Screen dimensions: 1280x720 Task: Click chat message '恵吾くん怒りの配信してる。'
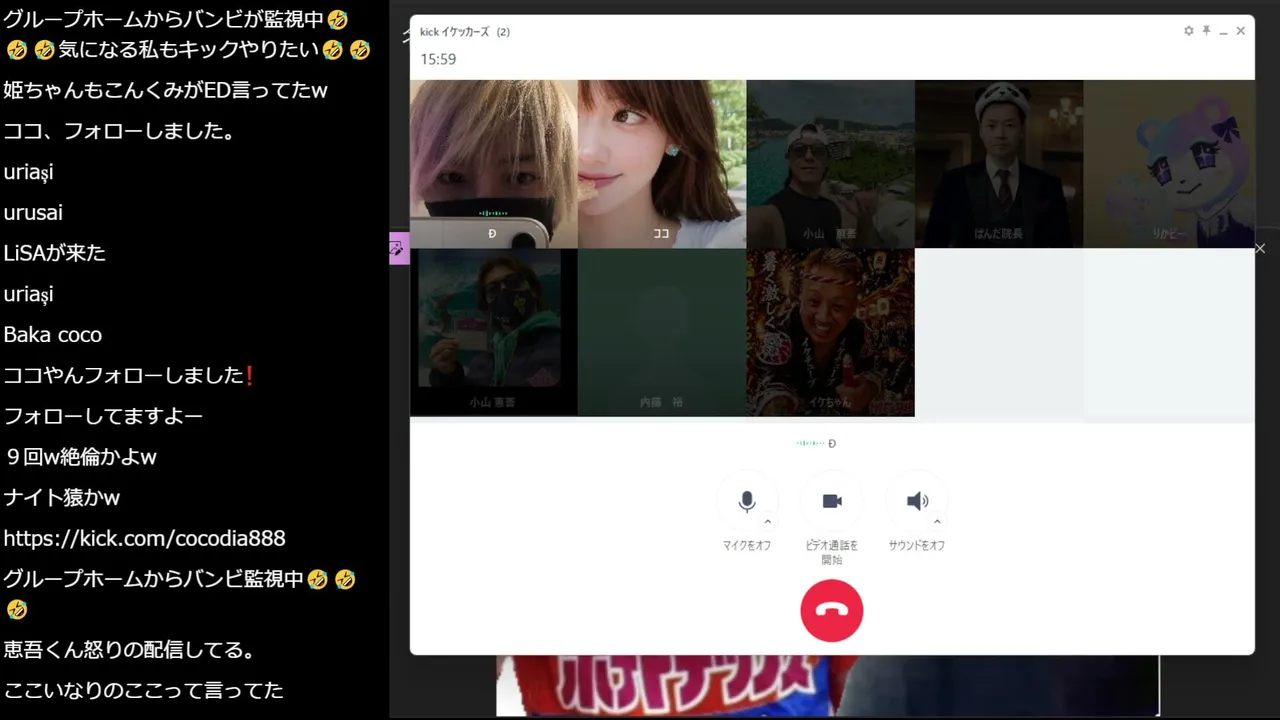[x=129, y=650]
